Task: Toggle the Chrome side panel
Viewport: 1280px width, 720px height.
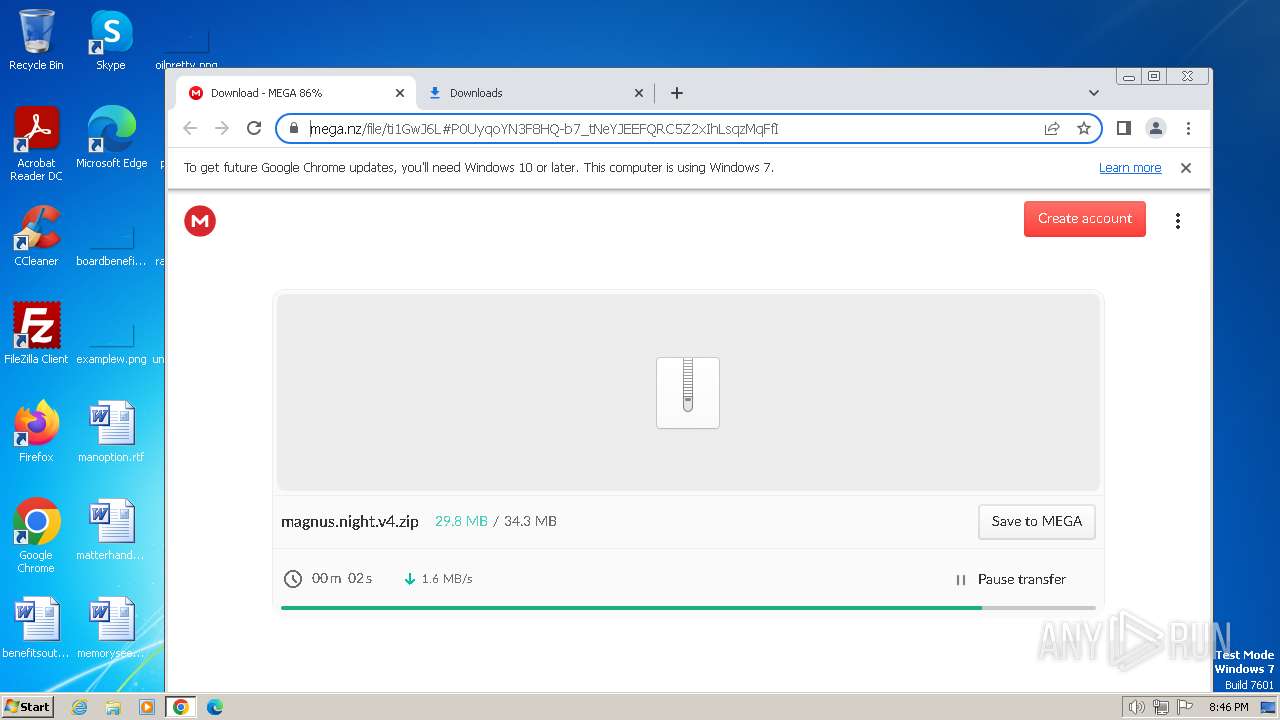Action: [x=1124, y=128]
